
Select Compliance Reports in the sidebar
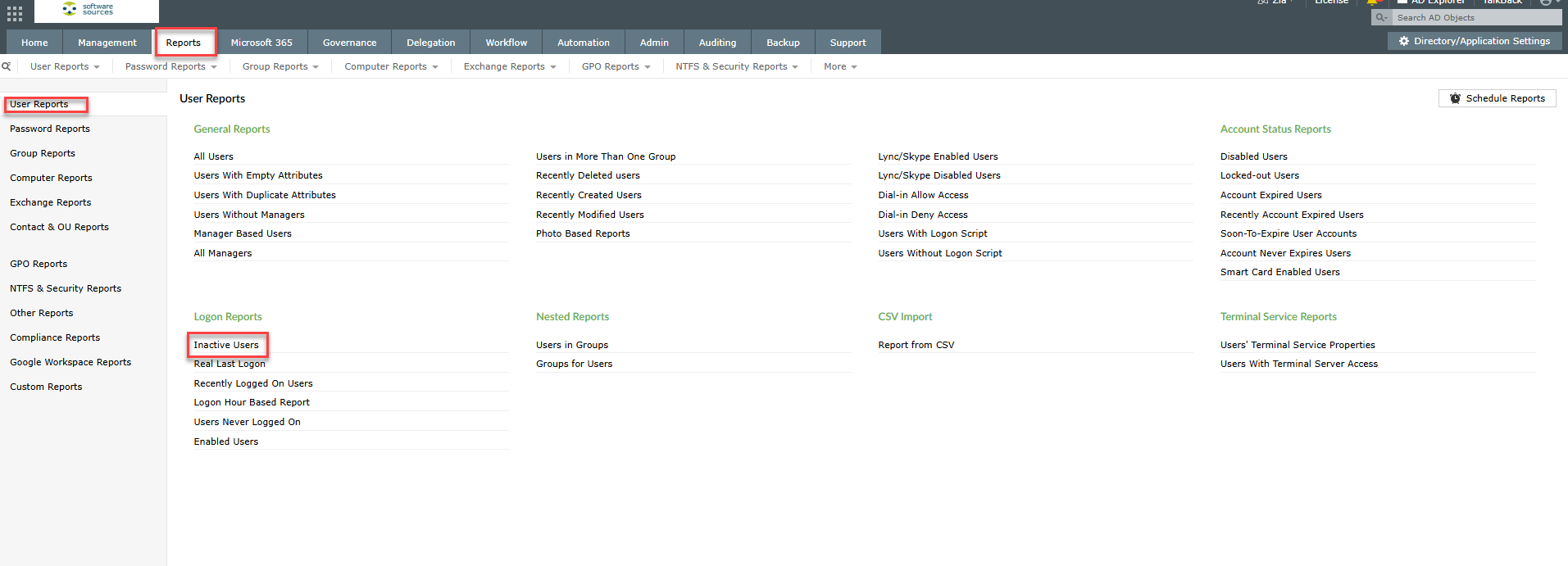click(55, 337)
